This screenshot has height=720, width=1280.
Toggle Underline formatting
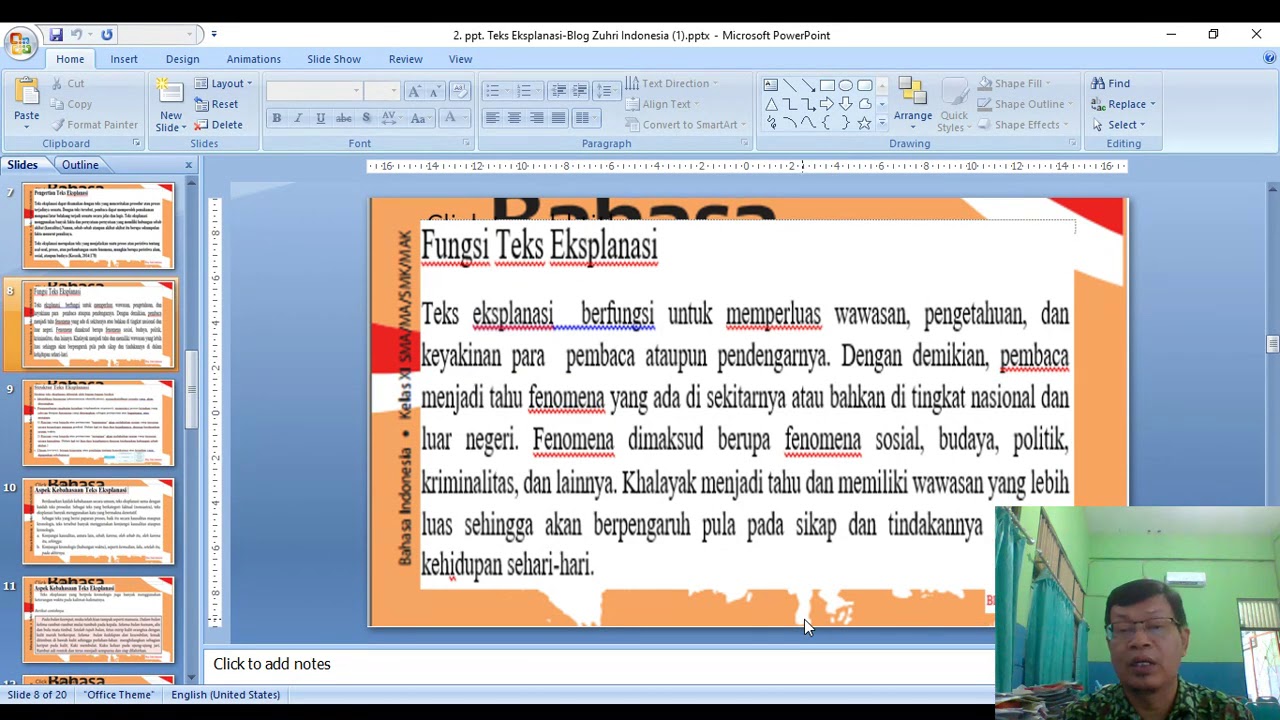pos(320,118)
